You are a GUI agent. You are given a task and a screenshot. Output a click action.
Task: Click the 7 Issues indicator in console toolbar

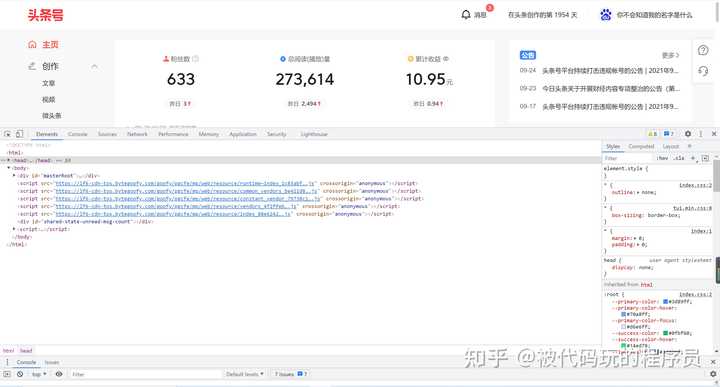point(291,374)
